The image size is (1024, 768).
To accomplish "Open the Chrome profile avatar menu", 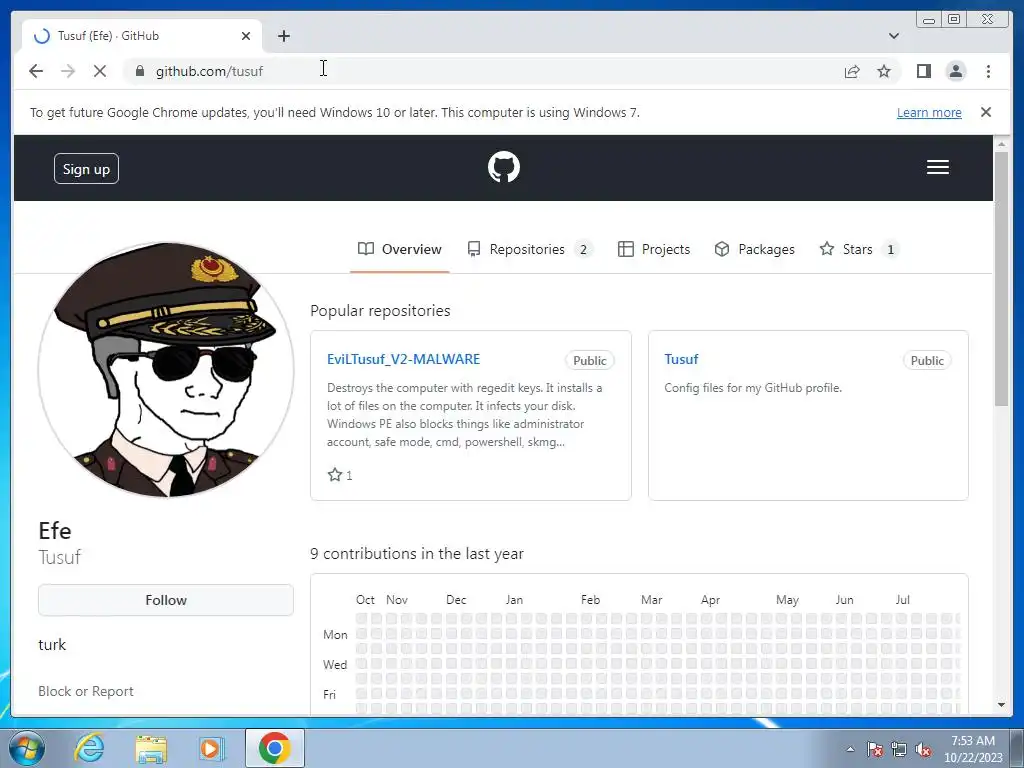I will coord(955,71).
